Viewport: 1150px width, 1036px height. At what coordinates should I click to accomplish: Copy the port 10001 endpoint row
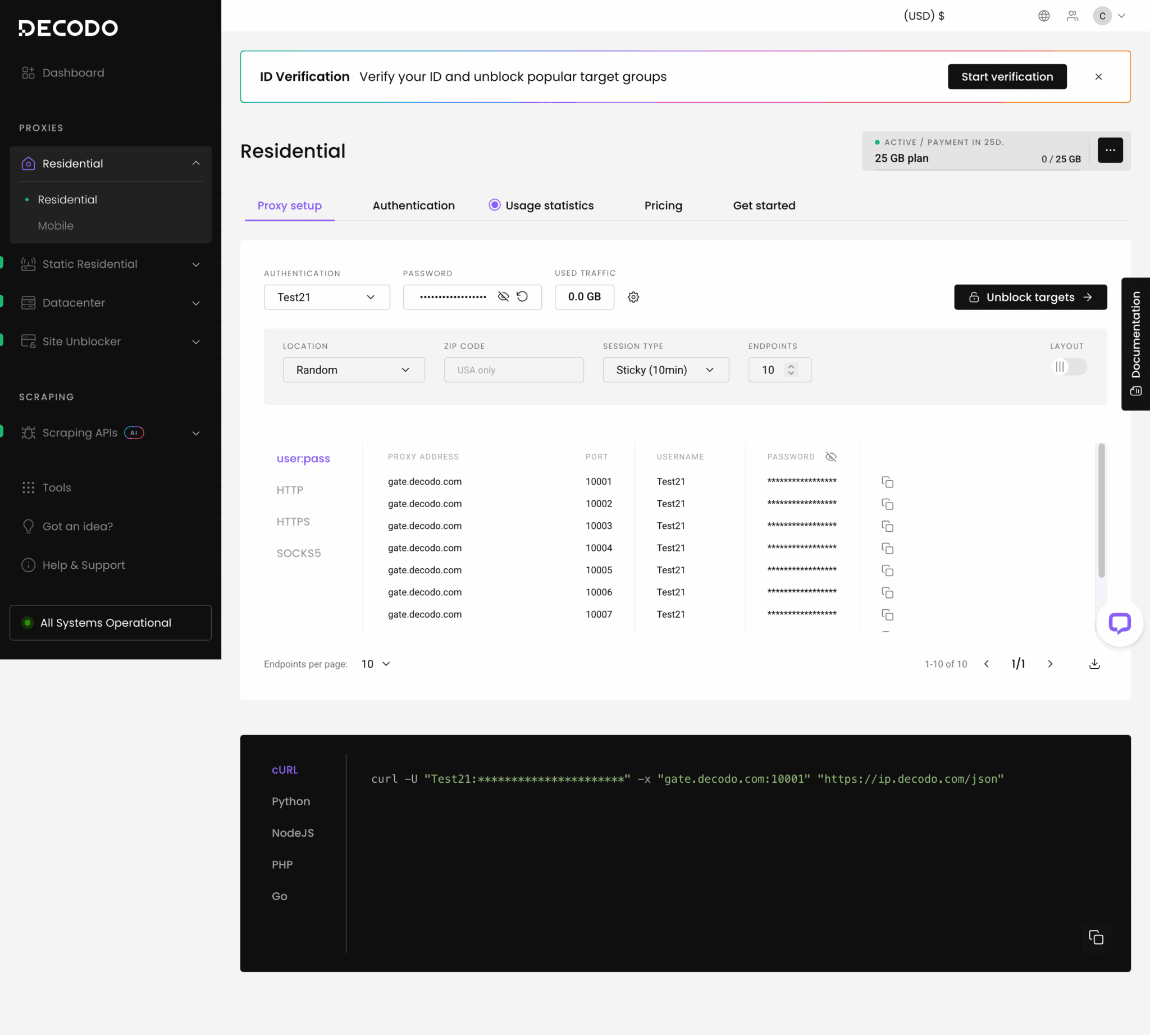(x=887, y=482)
